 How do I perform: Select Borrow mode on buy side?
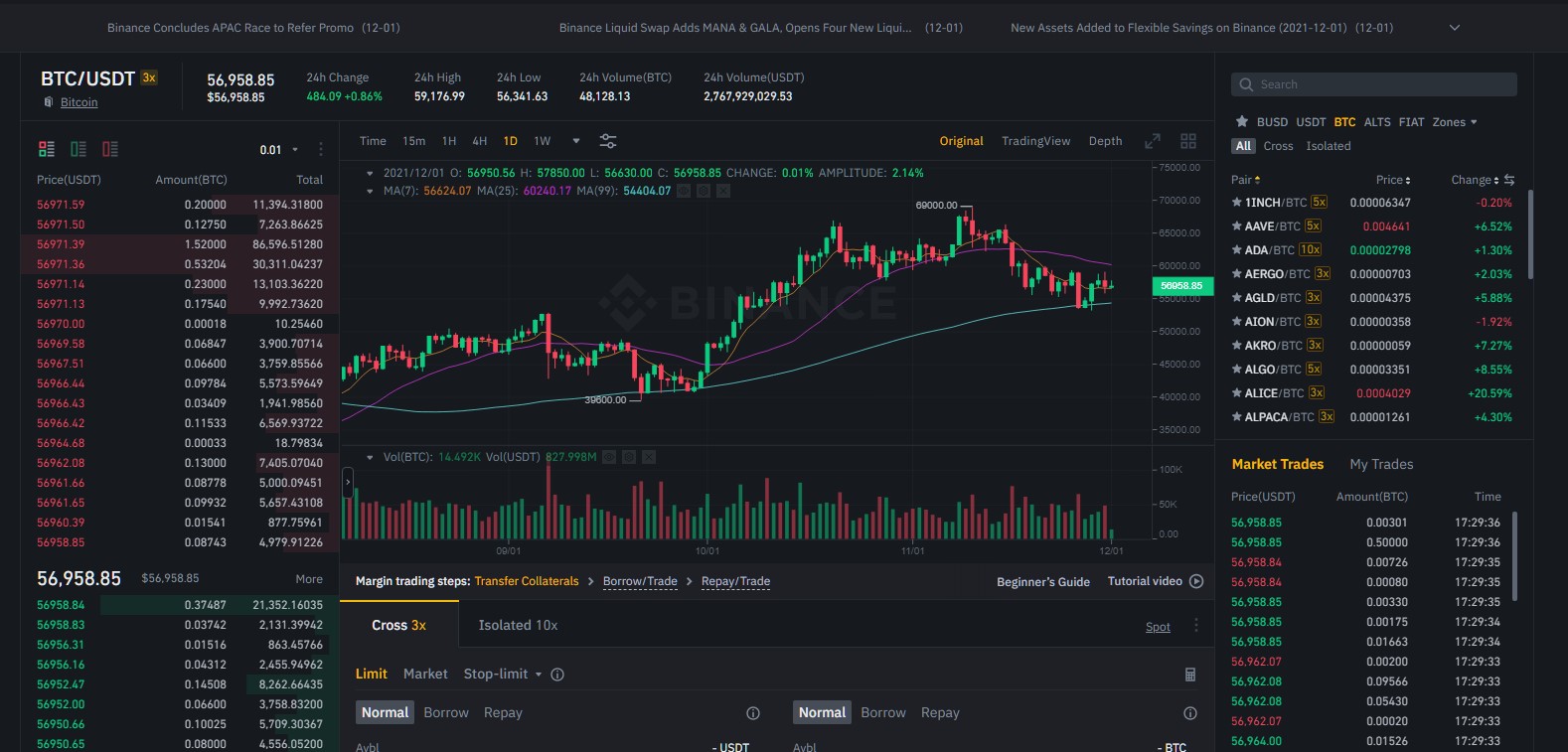(446, 712)
